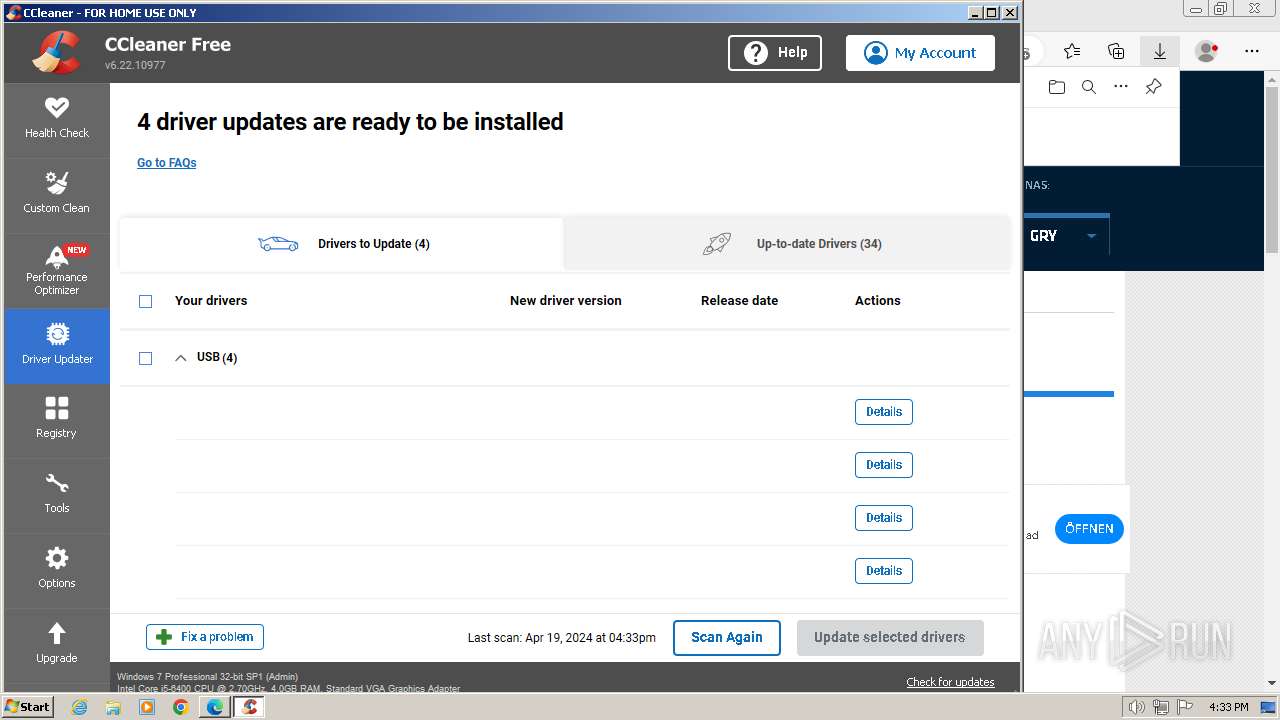Open the Edge profile avatar
Screen dimensions: 1280x720
tap(1207, 51)
